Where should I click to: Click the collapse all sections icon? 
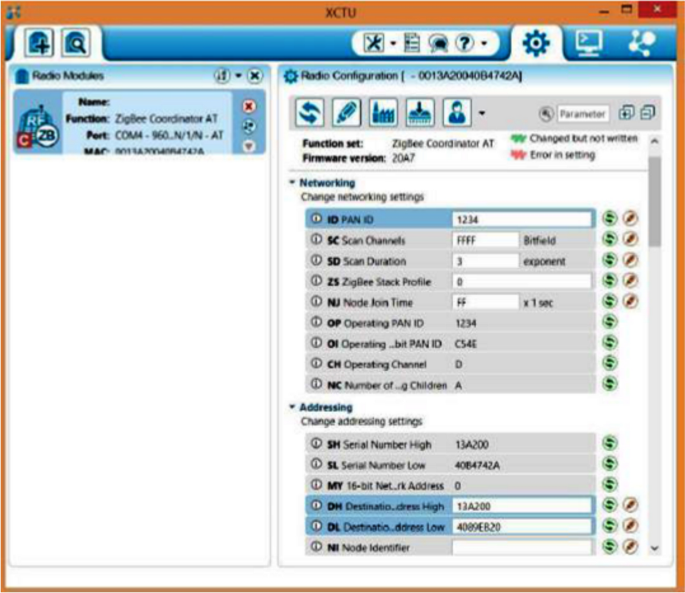coord(647,113)
